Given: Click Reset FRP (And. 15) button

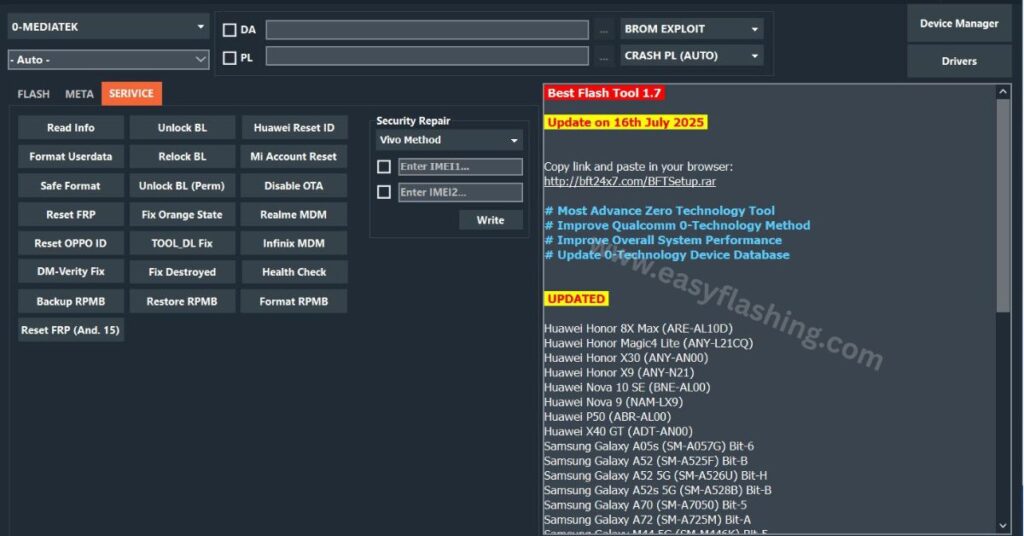Looking at the screenshot, I should (x=71, y=330).
